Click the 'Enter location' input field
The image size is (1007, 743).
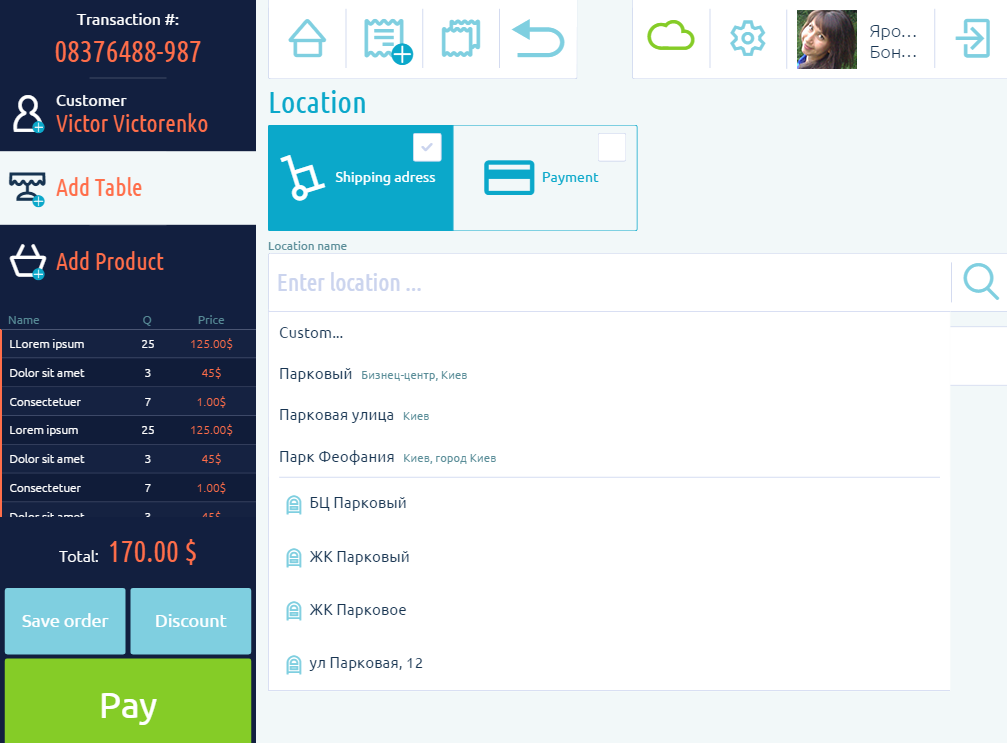(608, 283)
